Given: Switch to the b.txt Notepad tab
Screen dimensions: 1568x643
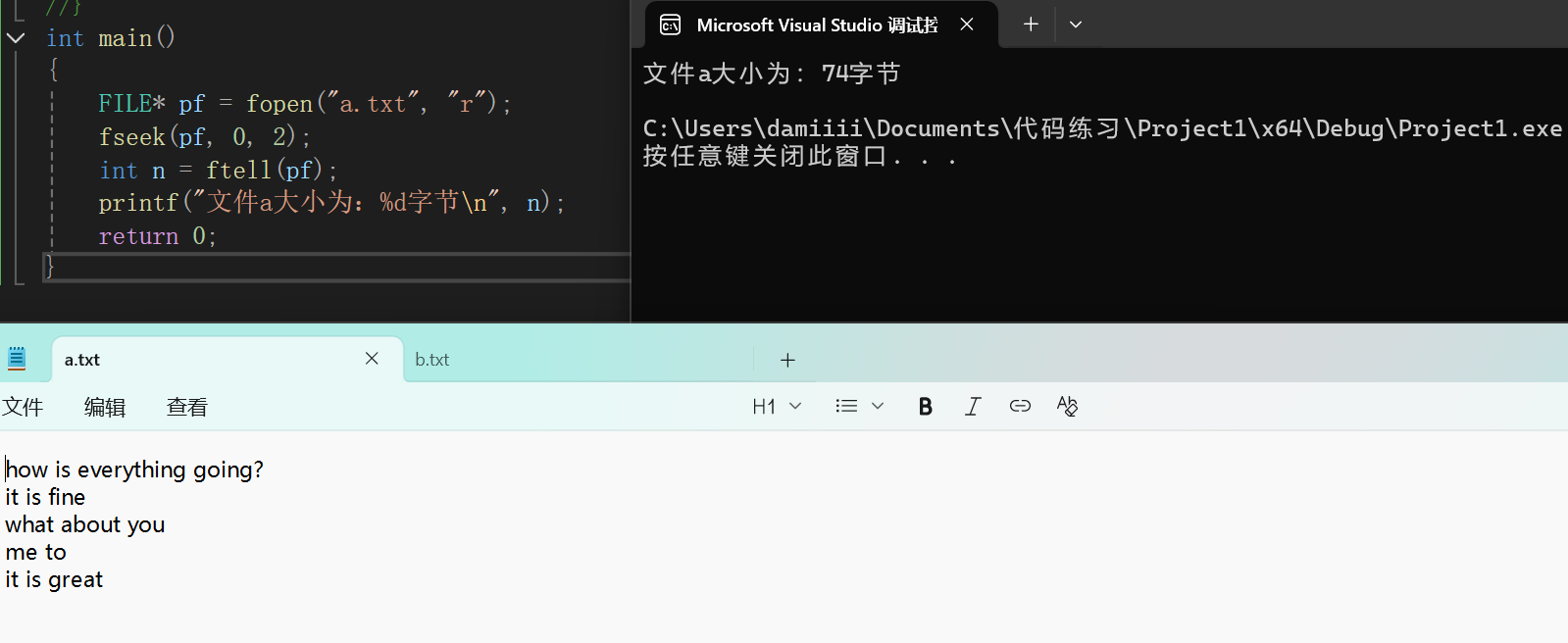Looking at the screenshot, I should click(x=432, y=360).
